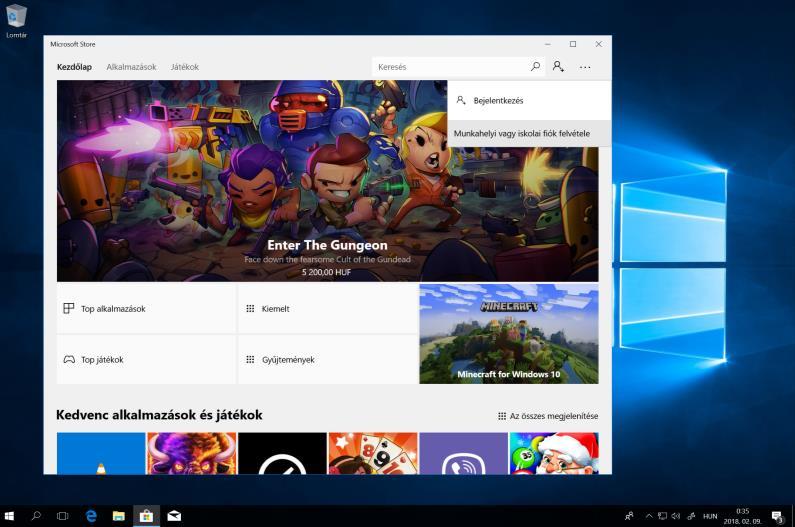
Task: Maximize the Microsoft Store window
Action: 573,44
